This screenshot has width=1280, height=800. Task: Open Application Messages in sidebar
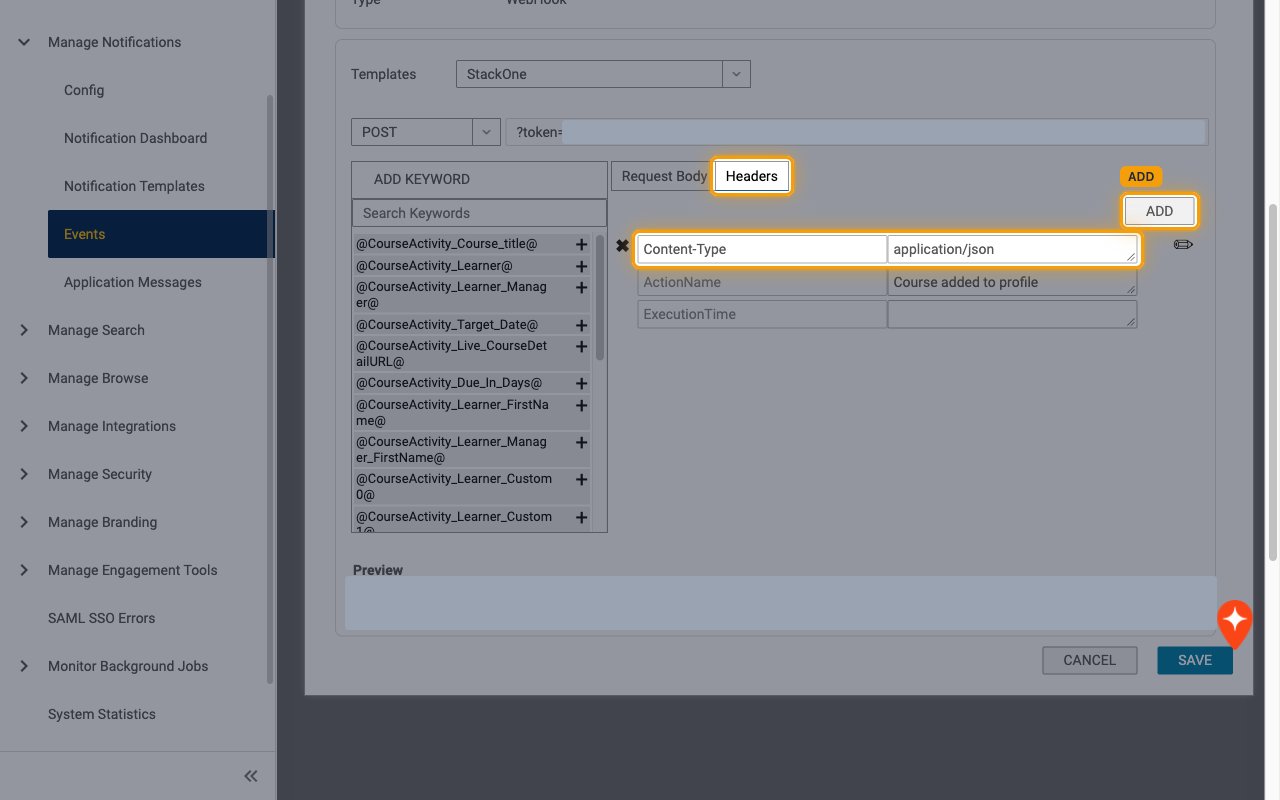(x=133, y=282)
